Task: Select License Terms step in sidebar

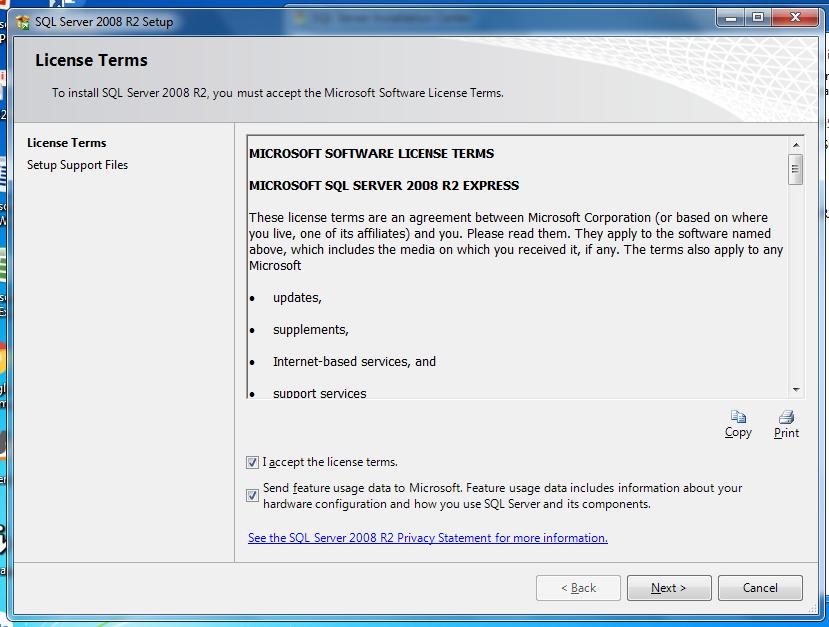Action: tap(67, 143)
